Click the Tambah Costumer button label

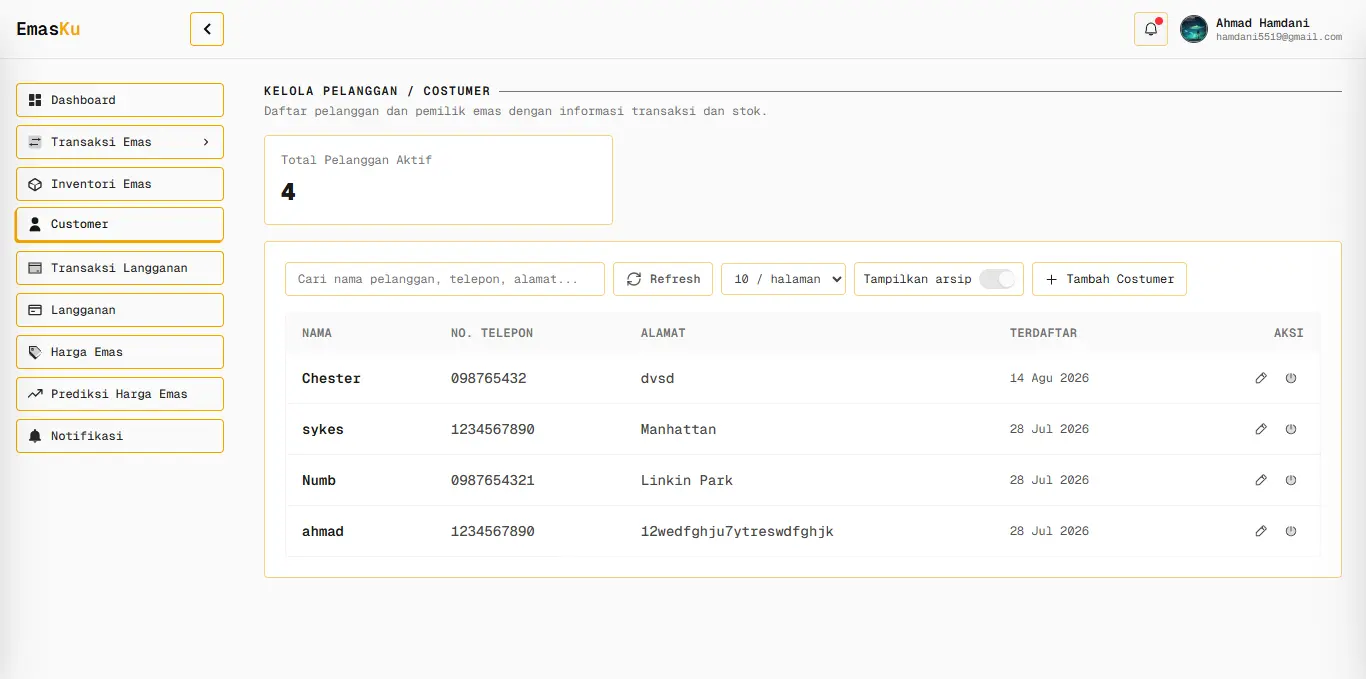pyautogui.click(x=1120, y=279)
